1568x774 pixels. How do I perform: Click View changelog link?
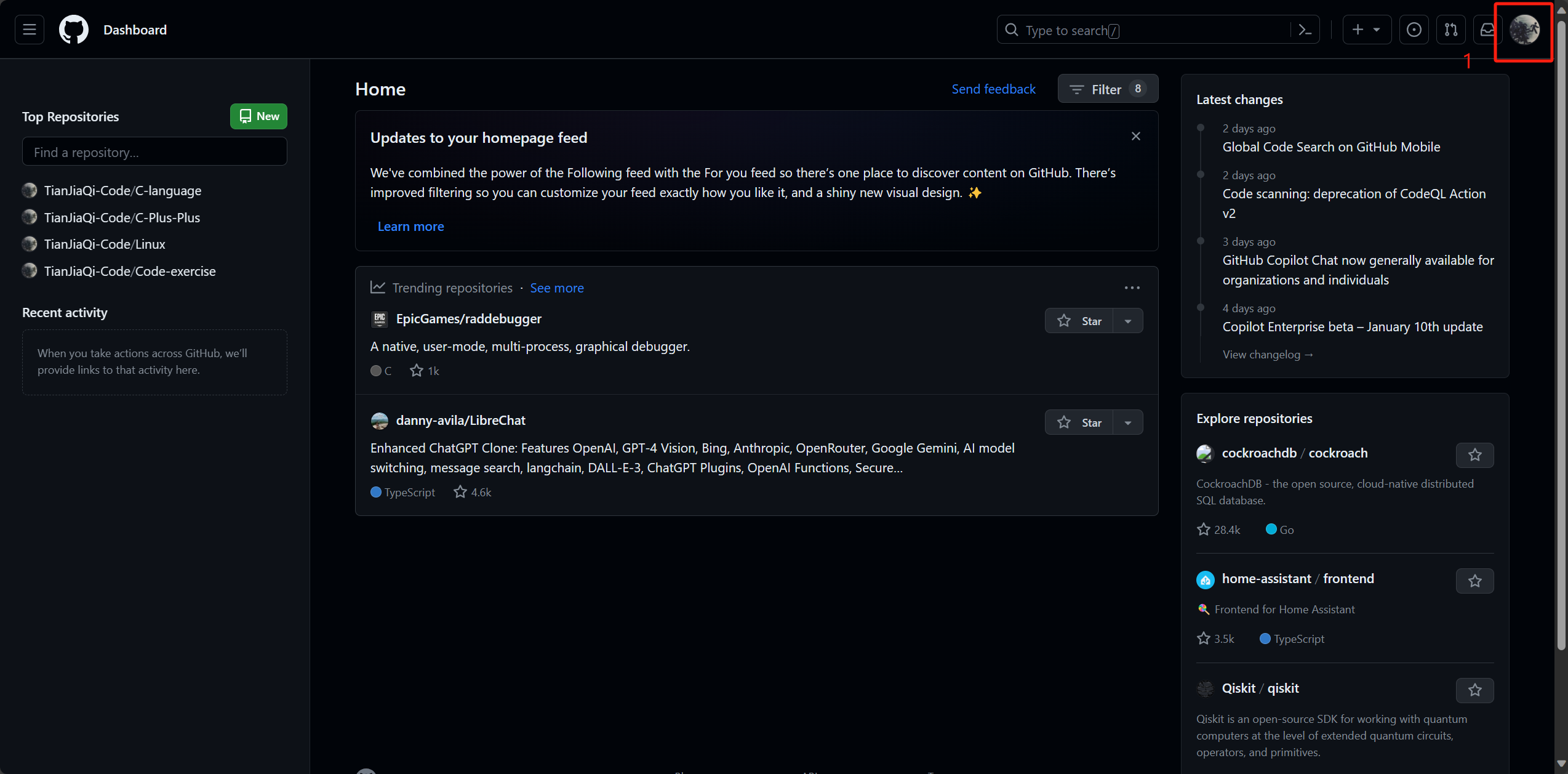1268,354
